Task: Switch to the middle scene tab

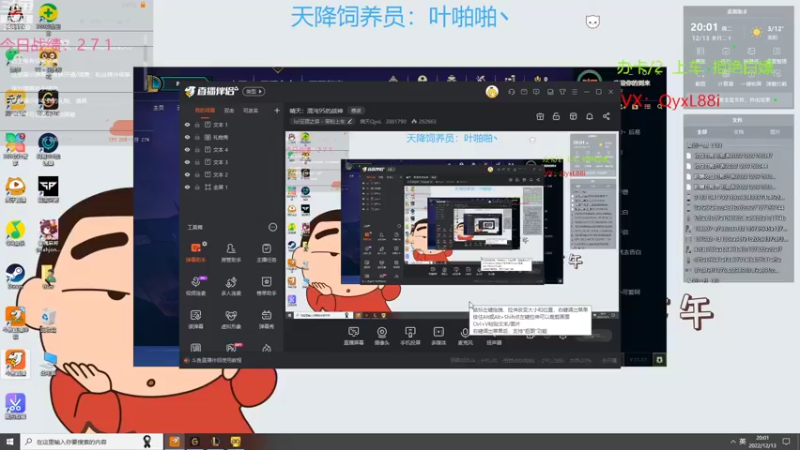Action: click(x=229, y=110)
